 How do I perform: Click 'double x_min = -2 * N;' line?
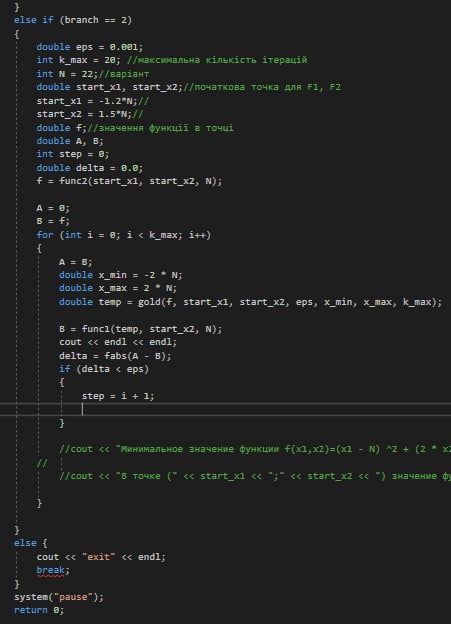[121, 275]
